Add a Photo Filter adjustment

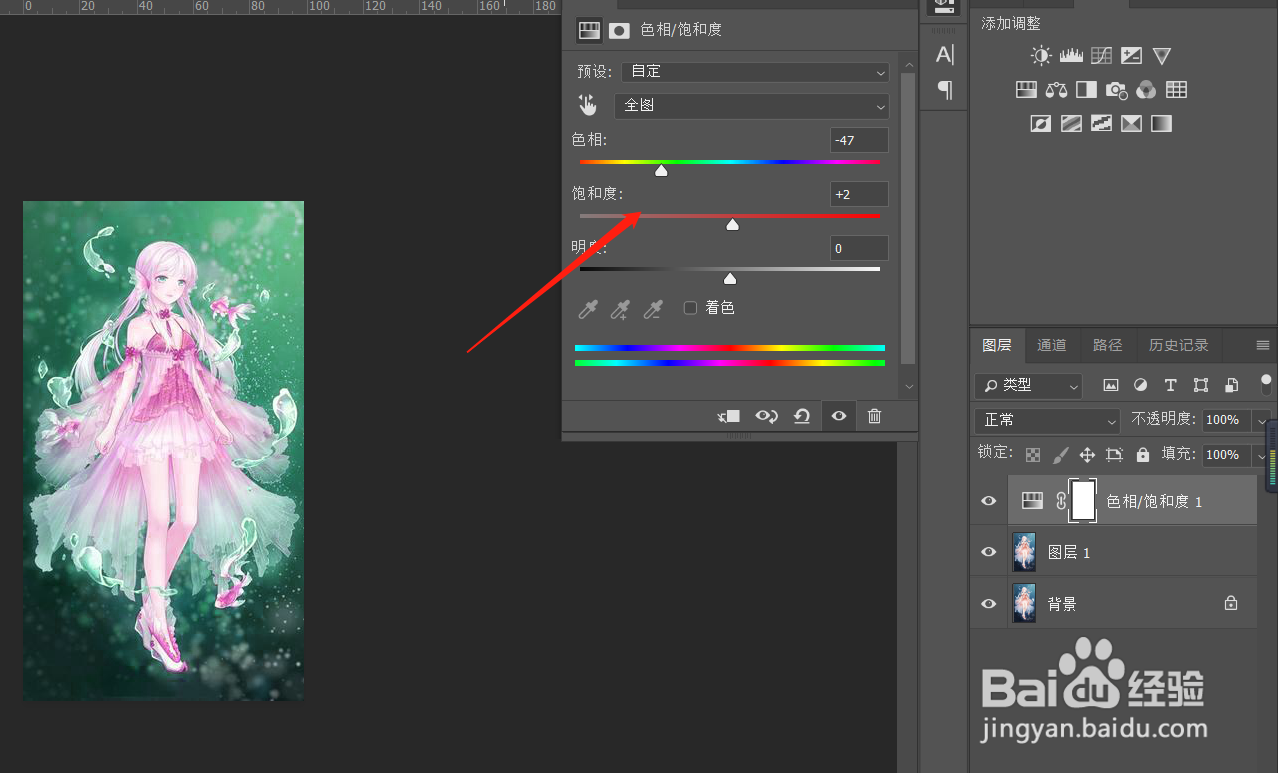point(1116,90)
